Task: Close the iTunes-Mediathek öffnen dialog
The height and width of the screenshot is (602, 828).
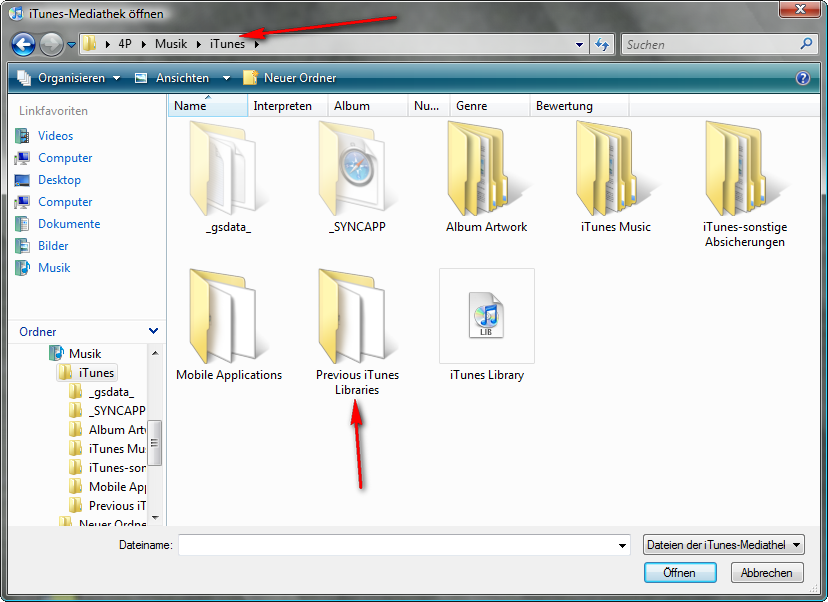Action: (x=801, y=9)
